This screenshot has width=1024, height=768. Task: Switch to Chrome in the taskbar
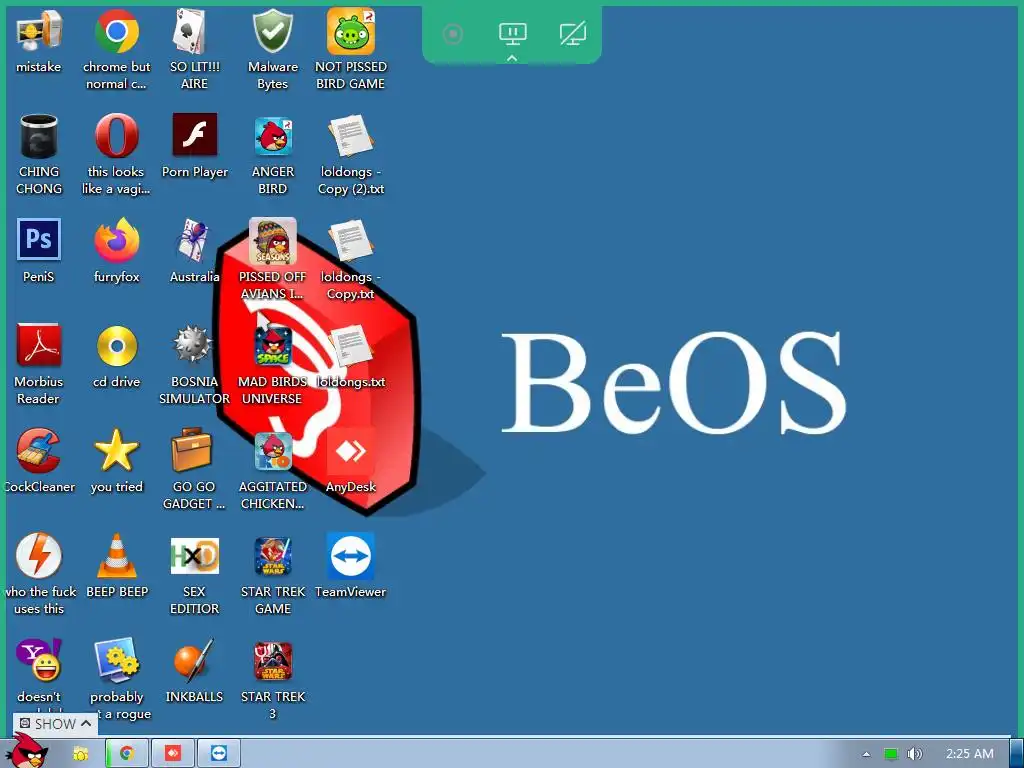(127, 754)
